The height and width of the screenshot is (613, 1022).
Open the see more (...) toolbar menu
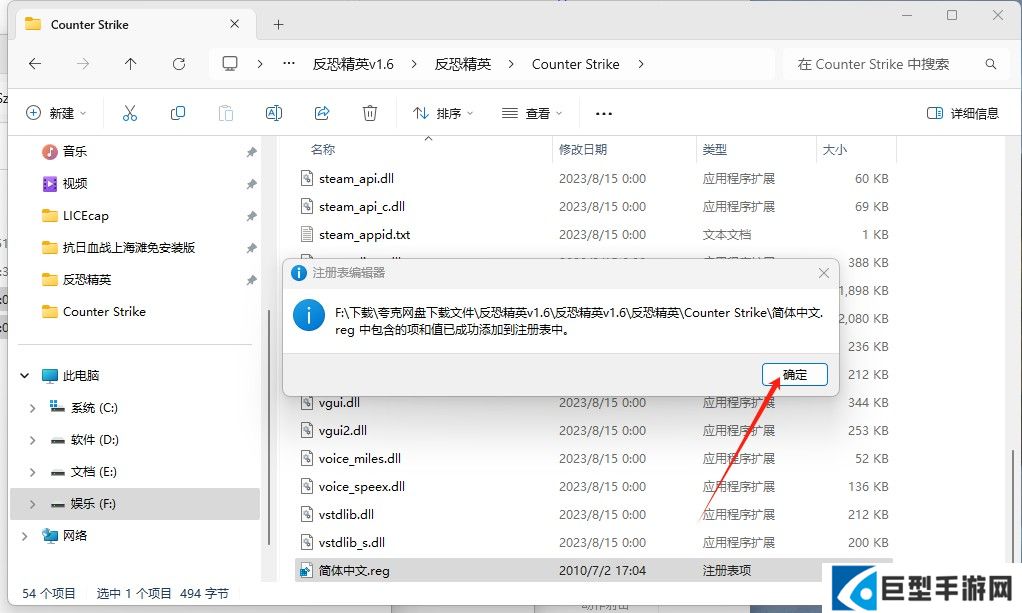click(602, 112)
